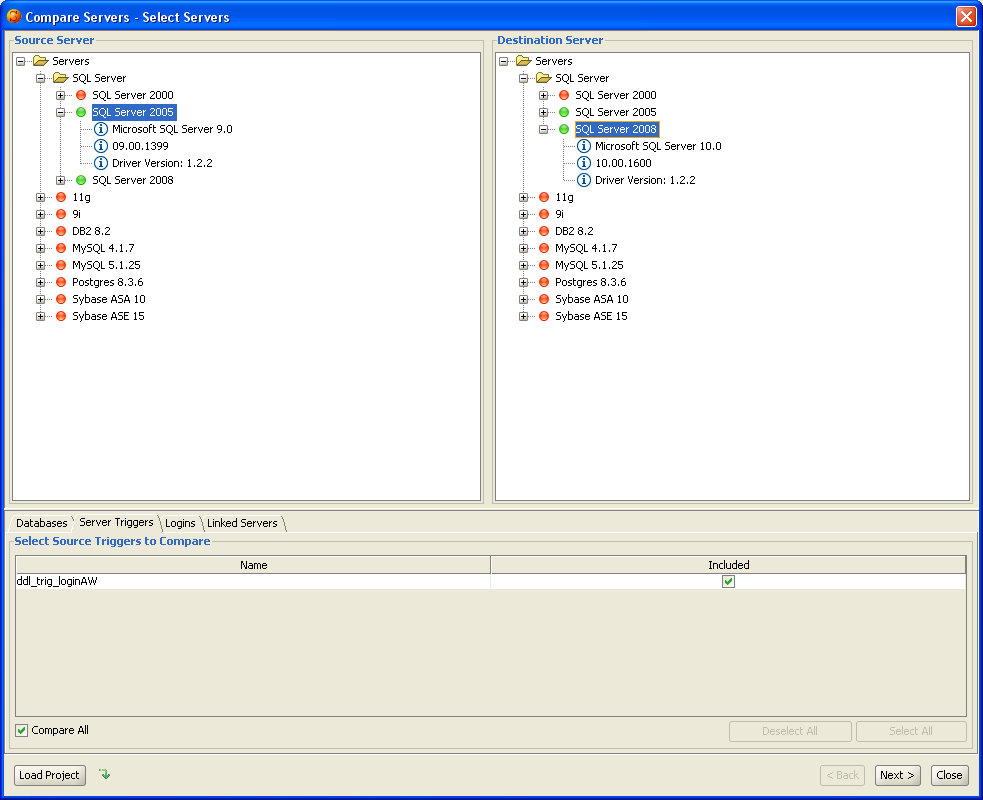
Task: Click the red status dot of destination Sybase ASA 10
Action: 544,299
